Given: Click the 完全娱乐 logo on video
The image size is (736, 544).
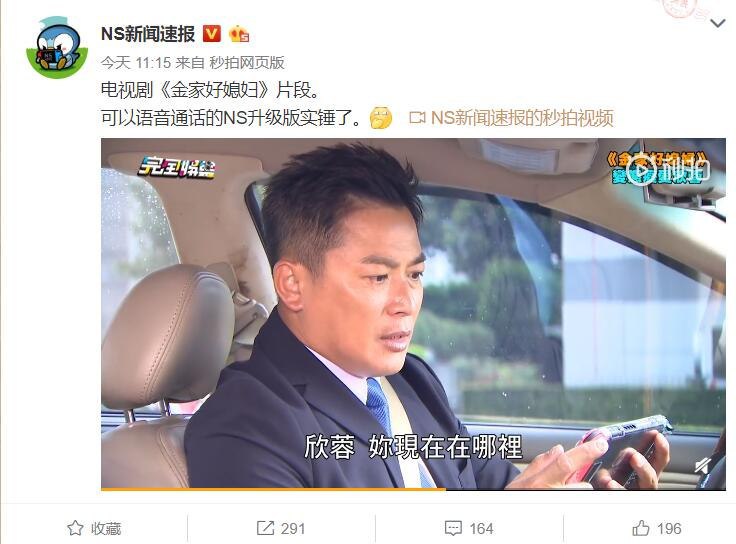Looking at the screenshot, I should (176, 167).
